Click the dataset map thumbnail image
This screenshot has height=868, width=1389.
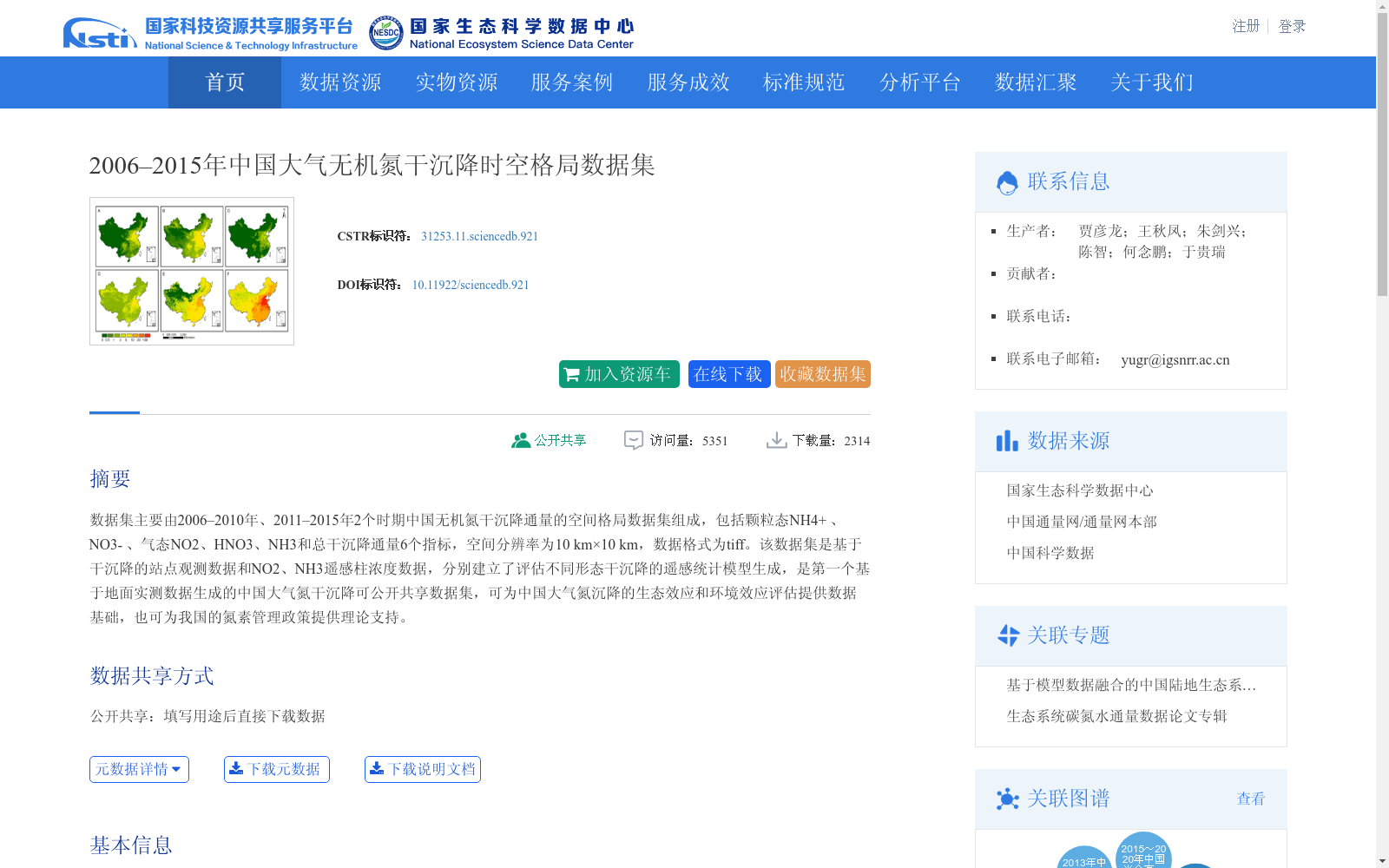click(x=192, y=271)
